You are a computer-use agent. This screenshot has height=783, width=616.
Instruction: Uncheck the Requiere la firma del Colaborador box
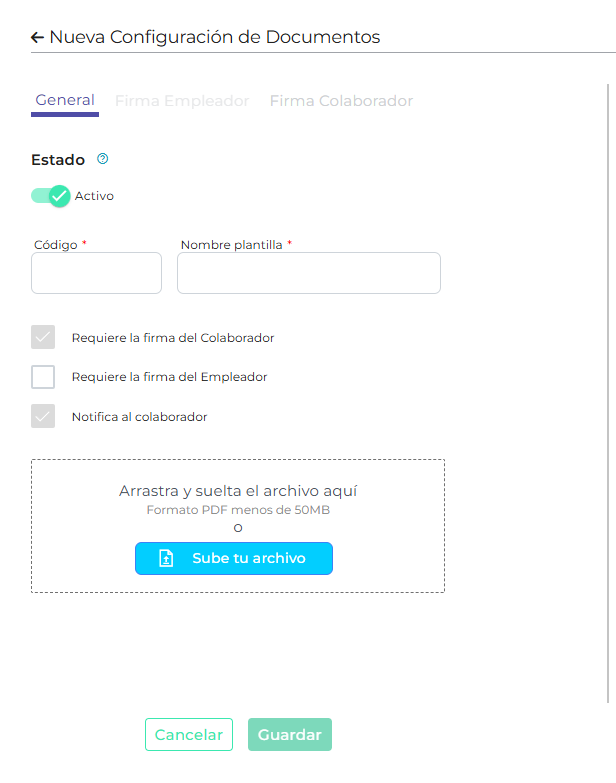[43, 337]
